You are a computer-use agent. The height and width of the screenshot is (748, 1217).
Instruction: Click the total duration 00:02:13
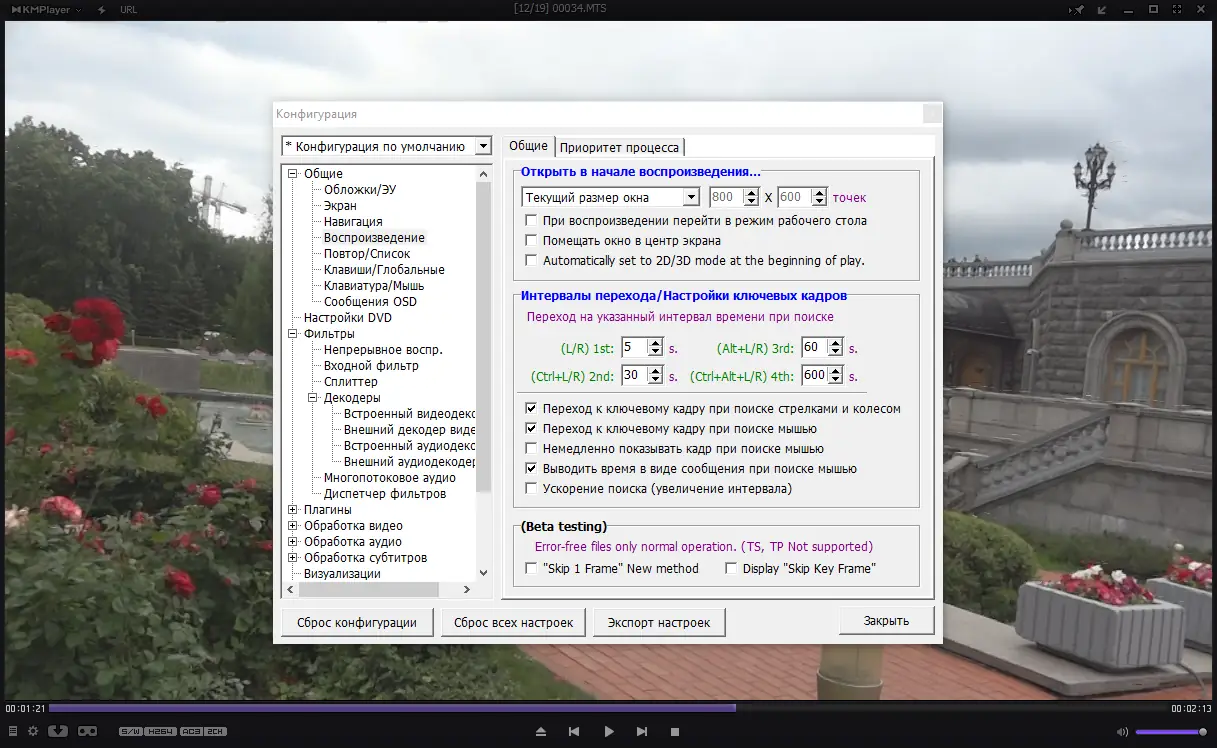1192,708
